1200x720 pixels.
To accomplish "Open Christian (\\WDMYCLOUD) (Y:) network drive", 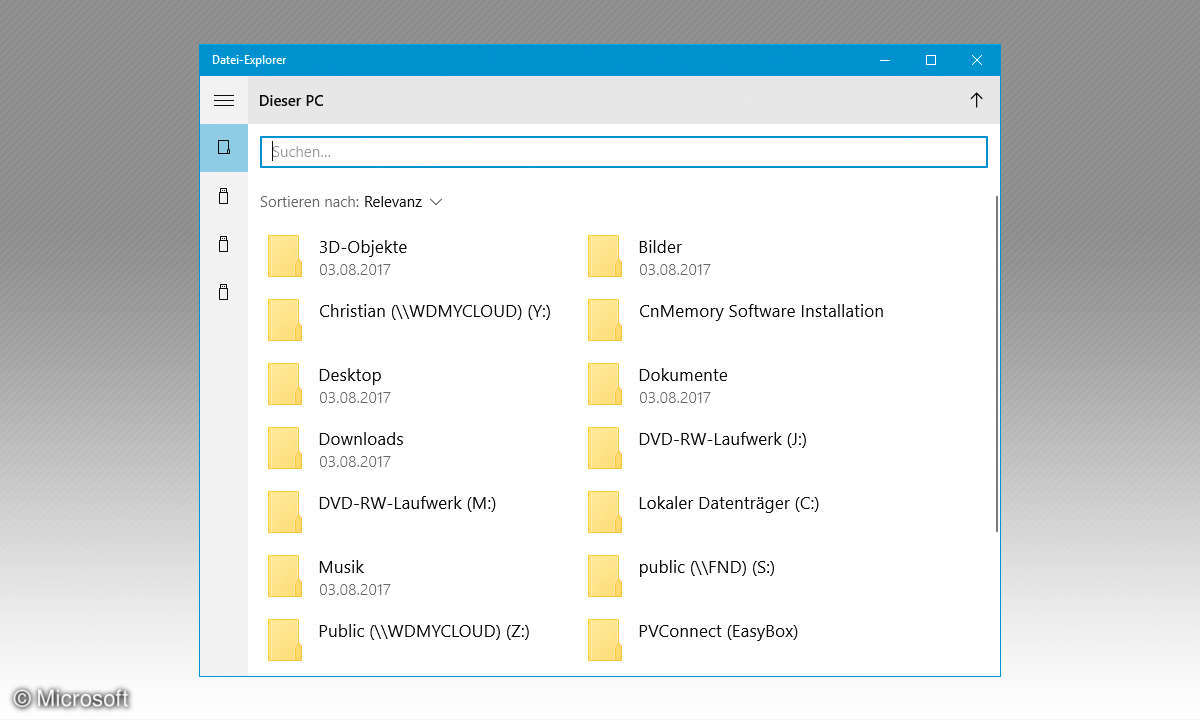I will [435, 311].
